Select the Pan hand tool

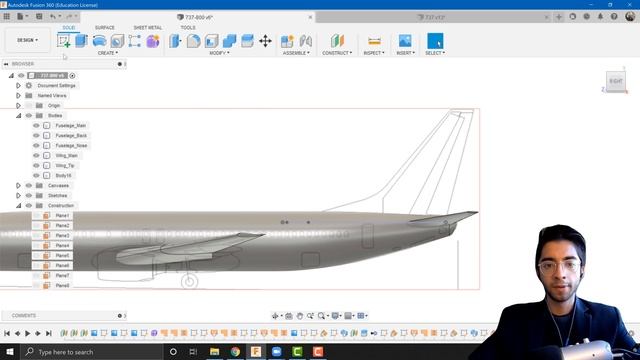300,316
